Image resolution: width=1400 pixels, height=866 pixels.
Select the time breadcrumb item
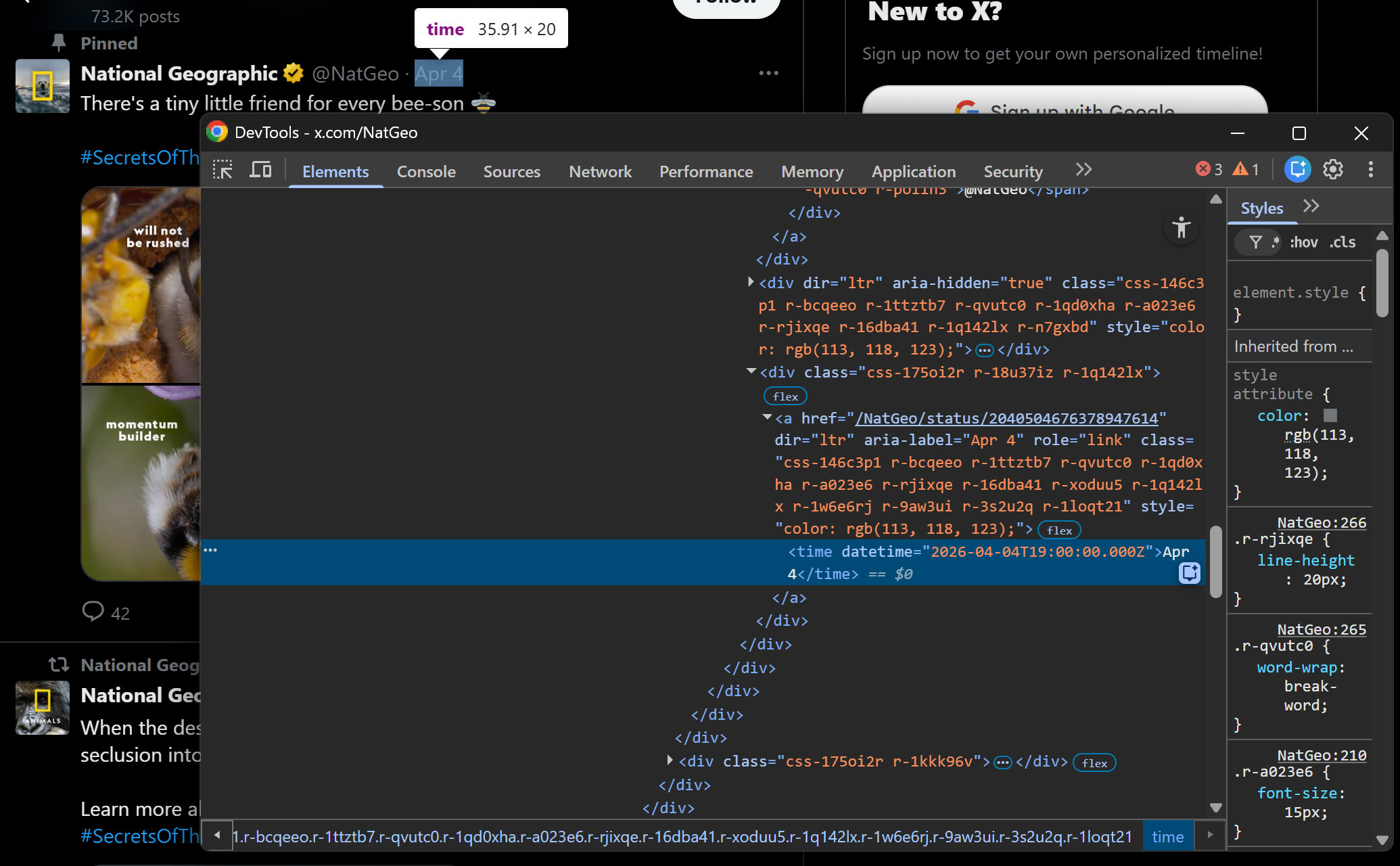pos(1167,837)
